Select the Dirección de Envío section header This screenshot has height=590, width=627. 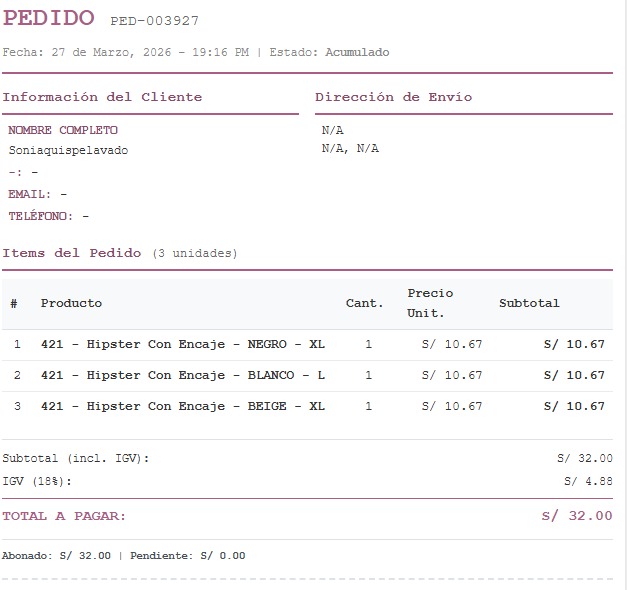point(393,97)
